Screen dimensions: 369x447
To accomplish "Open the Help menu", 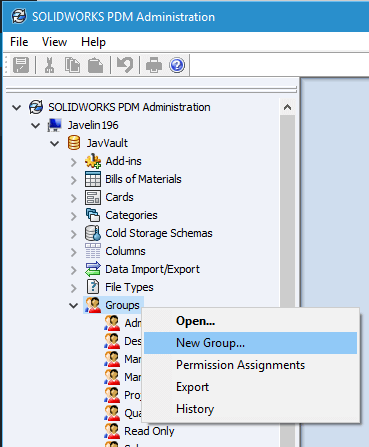I will tap(93, 42).
